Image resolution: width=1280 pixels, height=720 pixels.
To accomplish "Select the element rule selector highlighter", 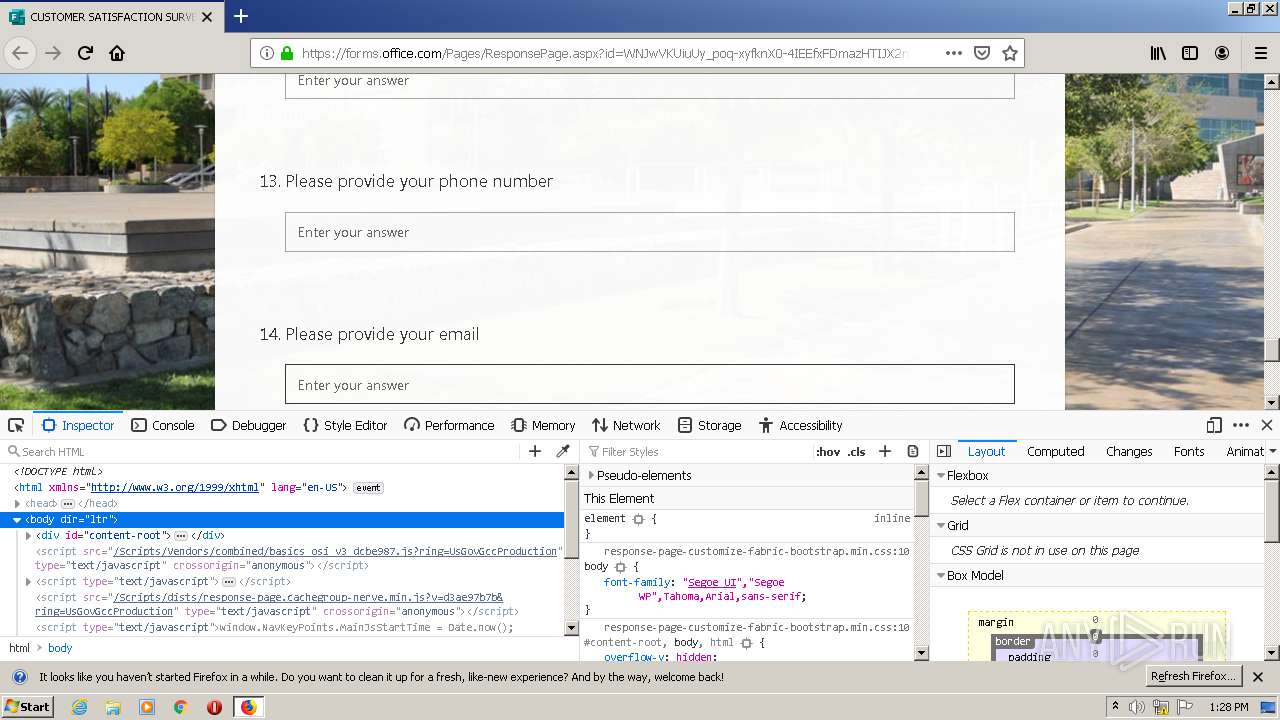I will pyautogui.click(x=638, y=519).
